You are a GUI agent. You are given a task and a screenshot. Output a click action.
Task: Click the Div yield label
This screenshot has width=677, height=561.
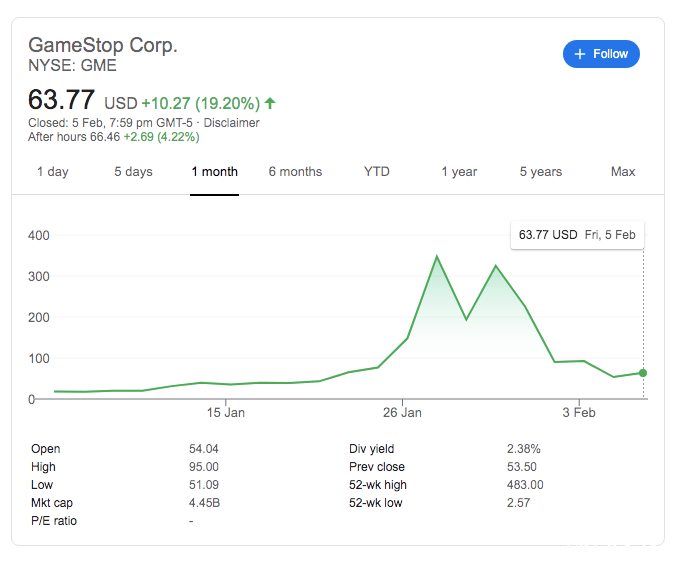coord(371,449)
